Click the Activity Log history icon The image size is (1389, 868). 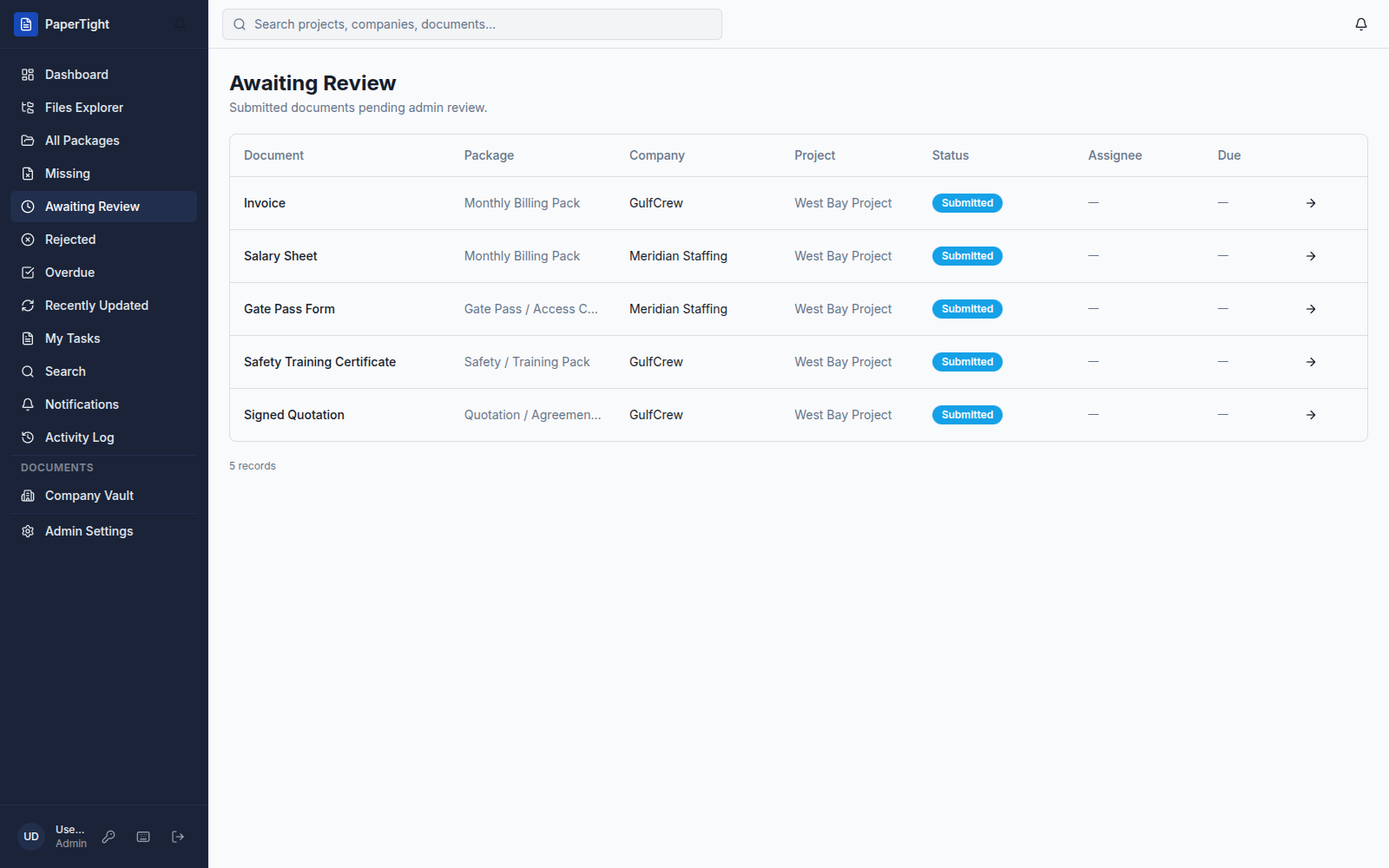pyautogui.click(x=28, y=437)
